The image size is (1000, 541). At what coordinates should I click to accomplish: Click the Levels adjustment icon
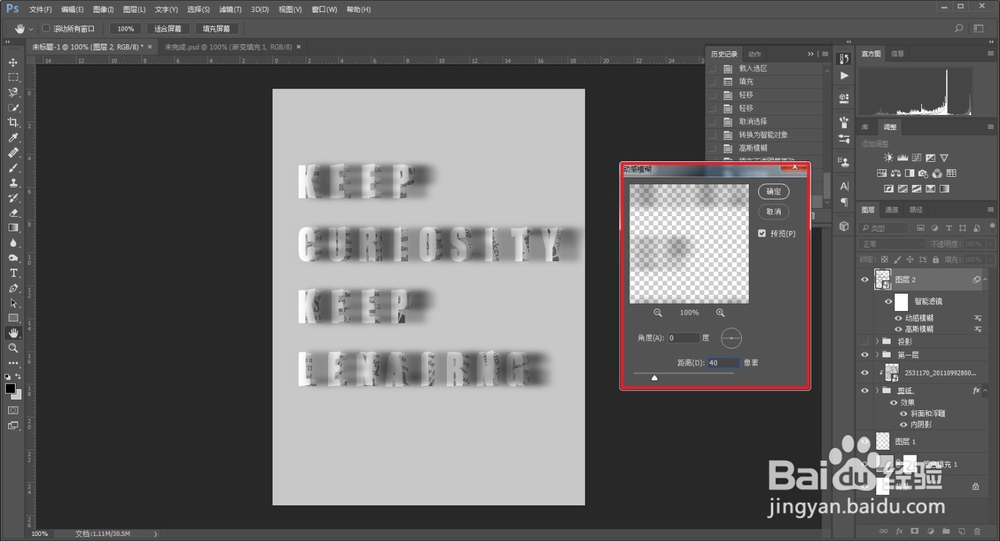[x=902, y=158]
